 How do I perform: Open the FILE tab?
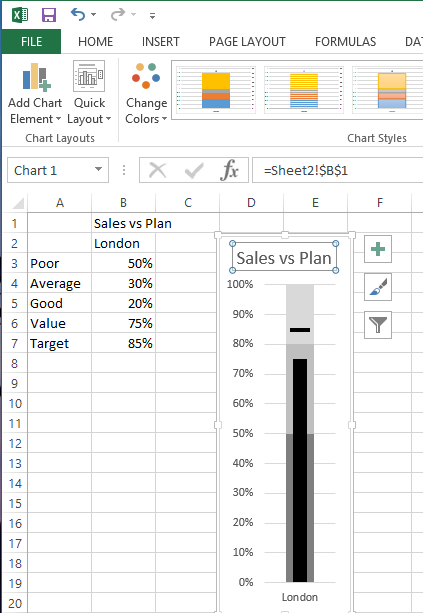tap(31, 41)
